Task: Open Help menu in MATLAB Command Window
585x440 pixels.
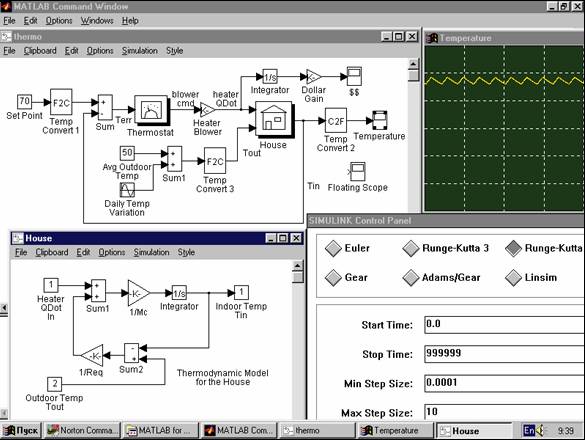Action: [130, 21]
